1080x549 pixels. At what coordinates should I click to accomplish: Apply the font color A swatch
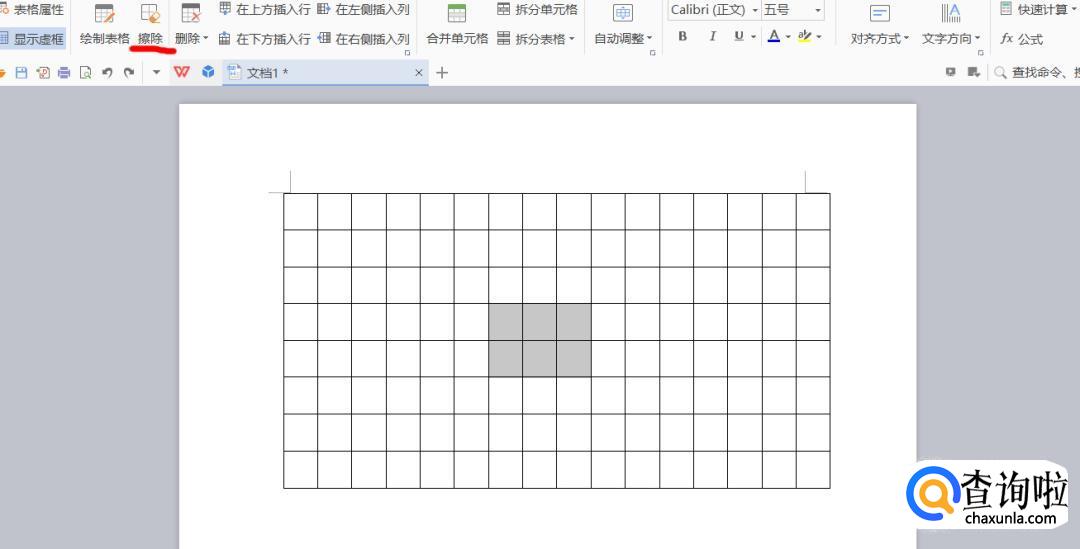point(773,37)
